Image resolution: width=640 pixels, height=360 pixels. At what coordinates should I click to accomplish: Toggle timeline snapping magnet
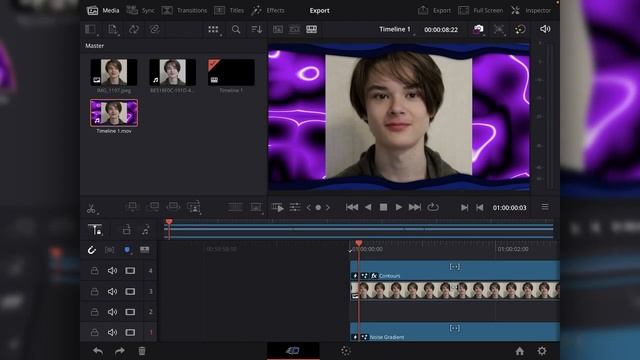tap(91, 250)
